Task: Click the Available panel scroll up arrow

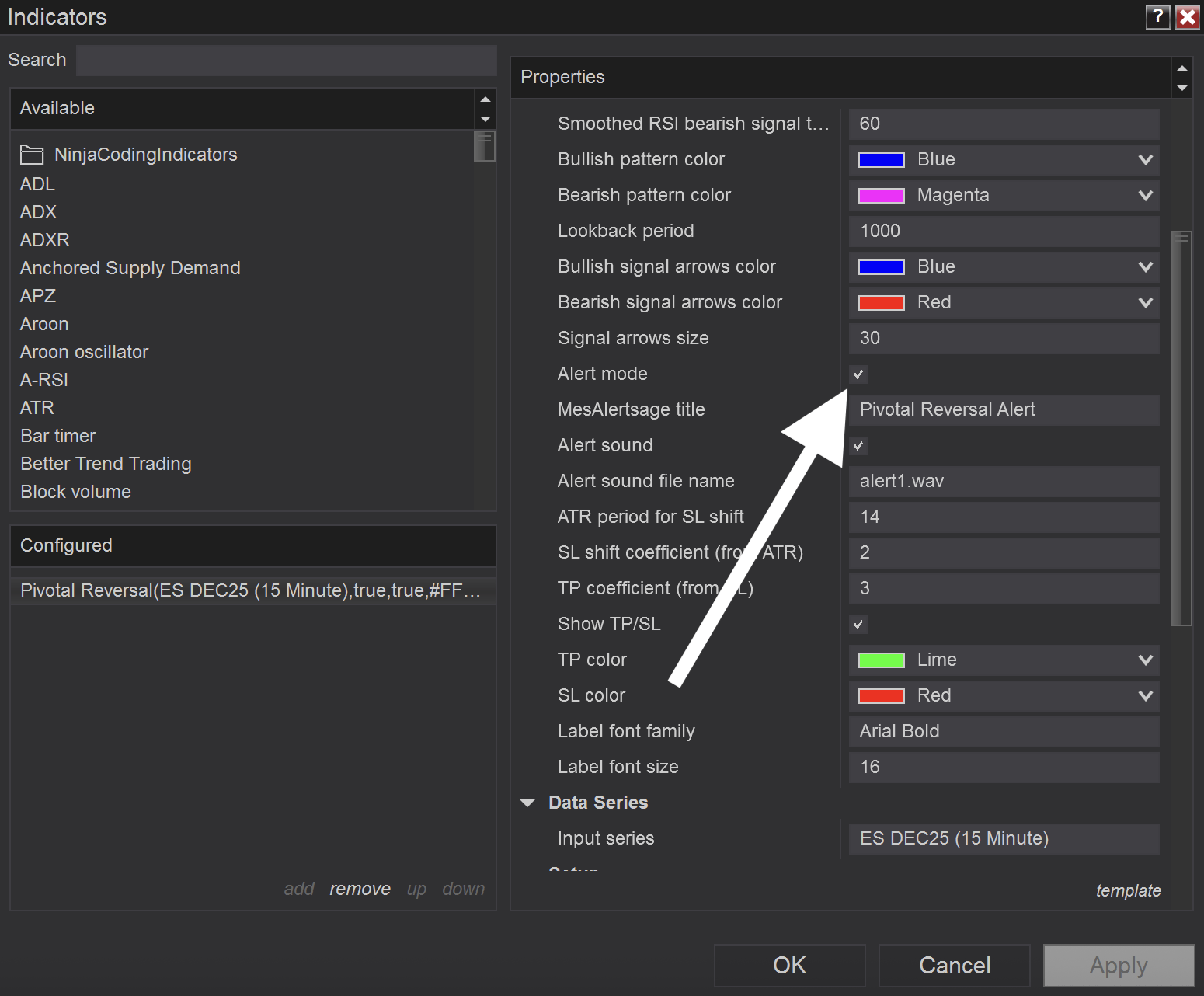Action: tap(485, 99)
